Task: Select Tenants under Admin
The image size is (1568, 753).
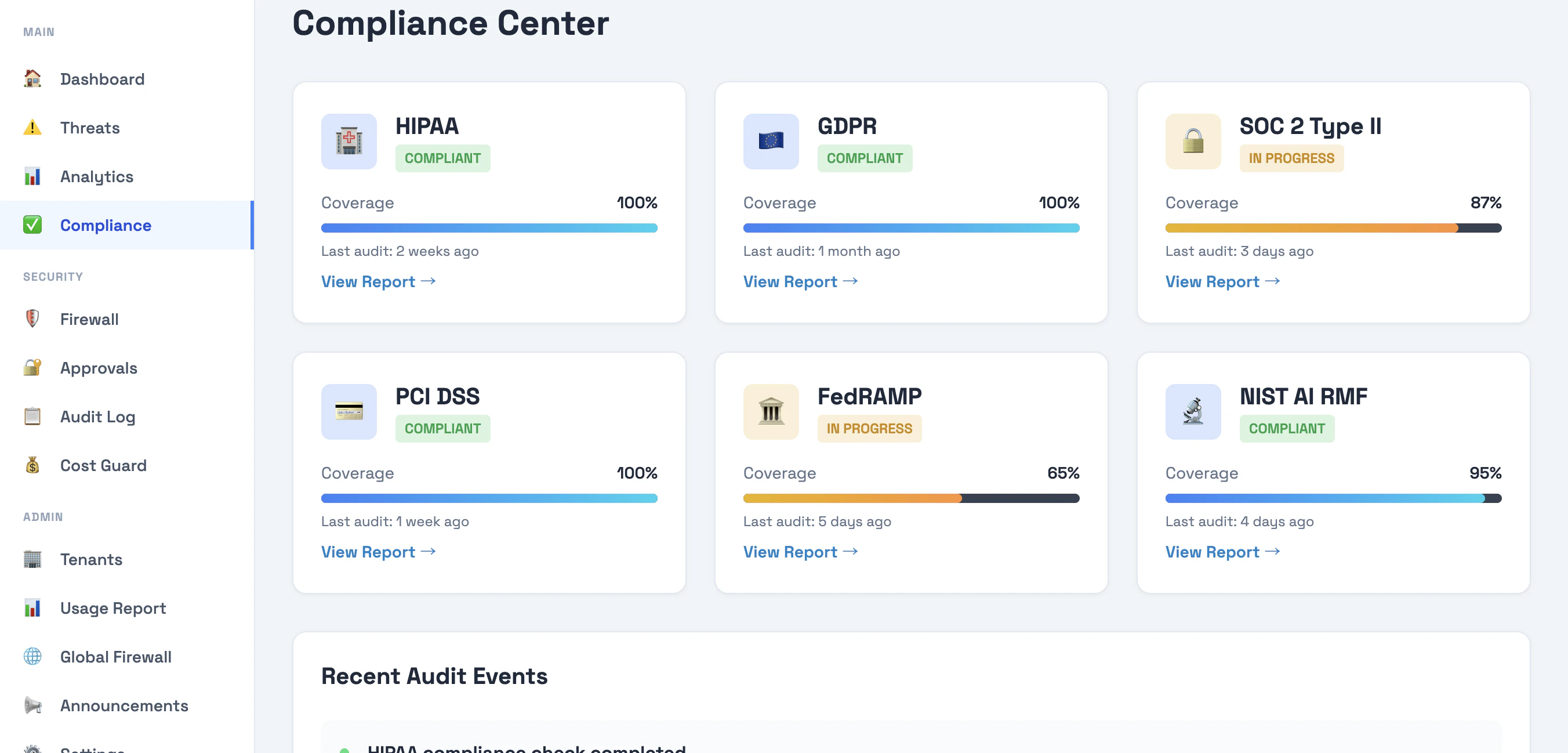Action: tap(90, 559)
